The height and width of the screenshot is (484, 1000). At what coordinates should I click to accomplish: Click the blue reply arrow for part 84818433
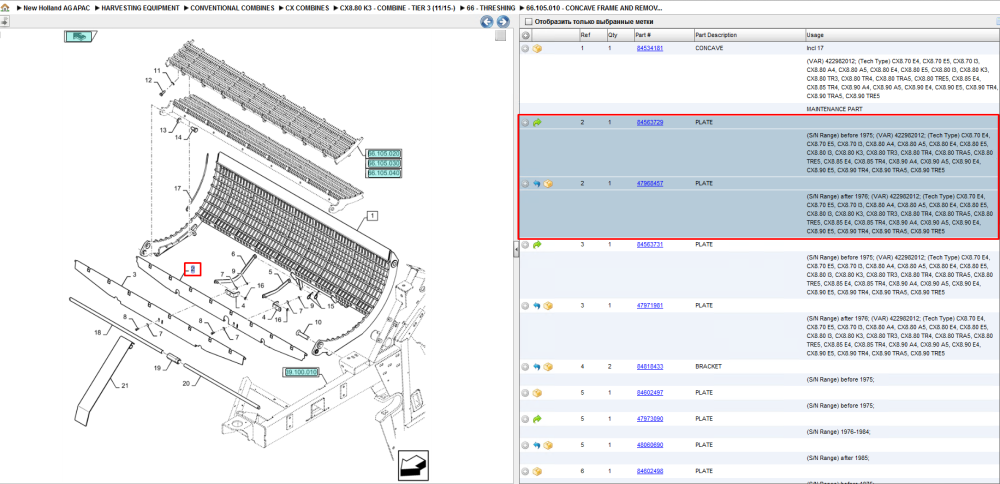tap(537, 367)
